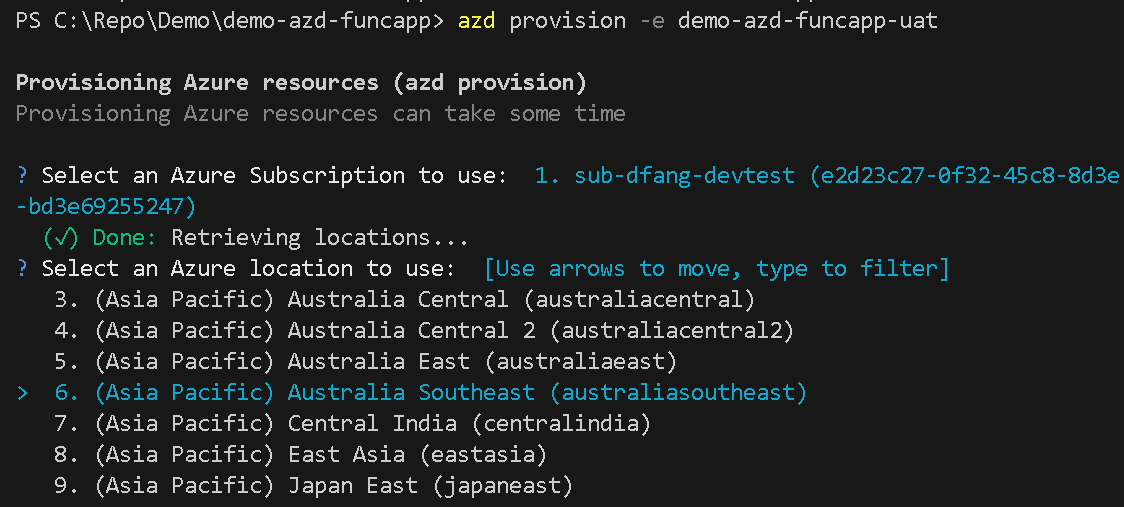
Task: Pick Australia East (australiaeast) location
Action: [366, 361]
